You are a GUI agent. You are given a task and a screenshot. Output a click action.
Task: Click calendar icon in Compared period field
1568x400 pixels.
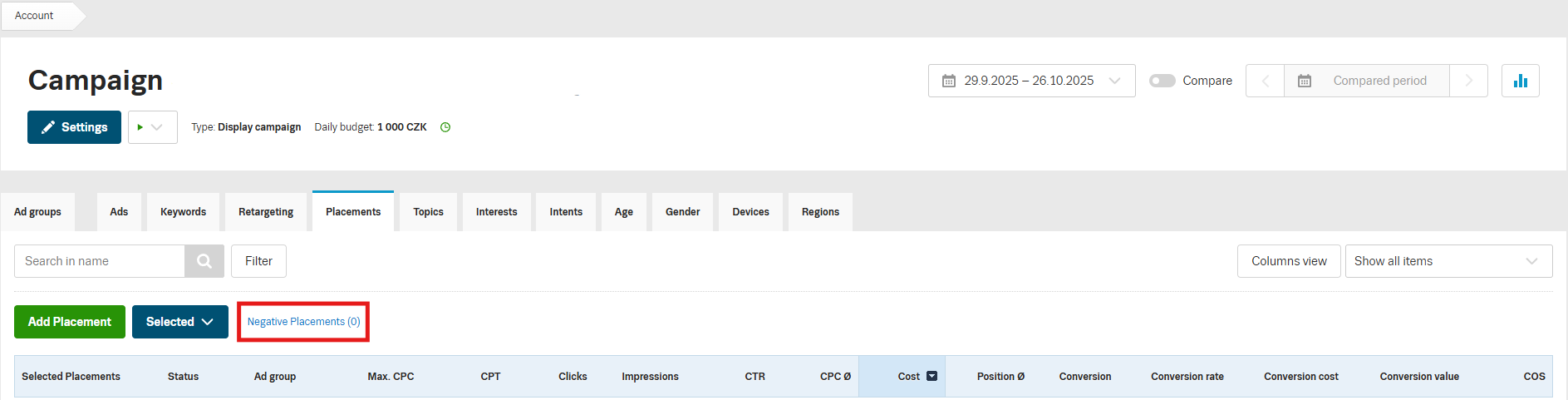tap(1305, 81)
